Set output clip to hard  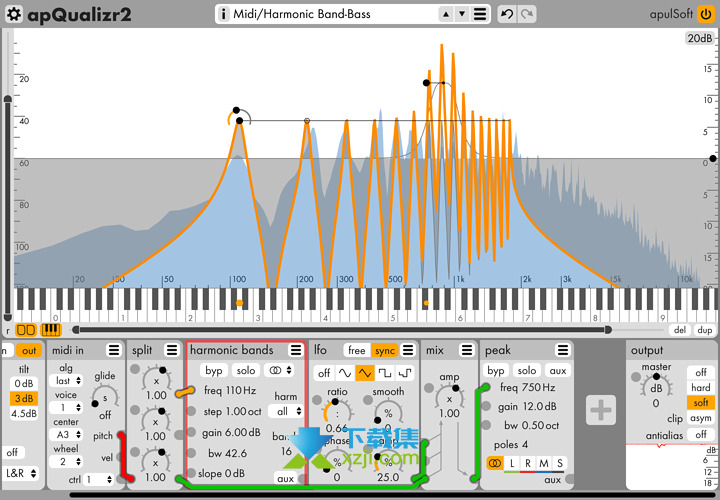tap(700, 388)
